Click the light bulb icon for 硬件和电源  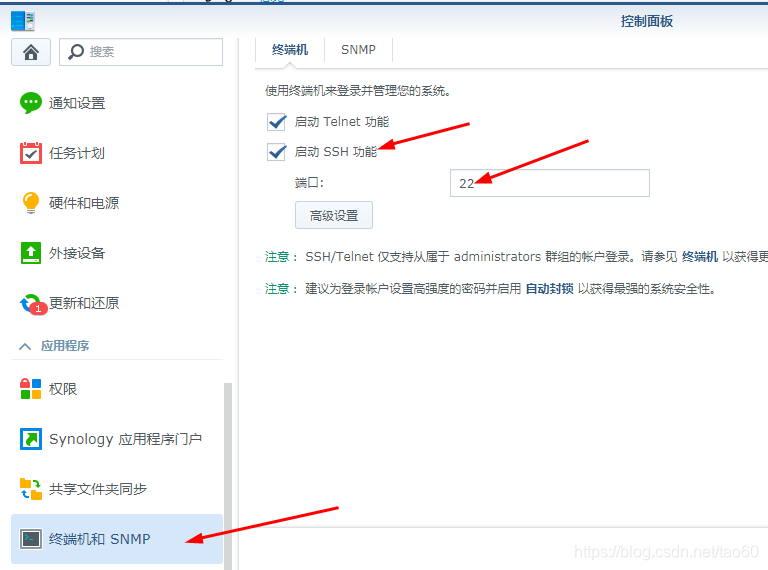pyautogui.click(x=31, y=203)
